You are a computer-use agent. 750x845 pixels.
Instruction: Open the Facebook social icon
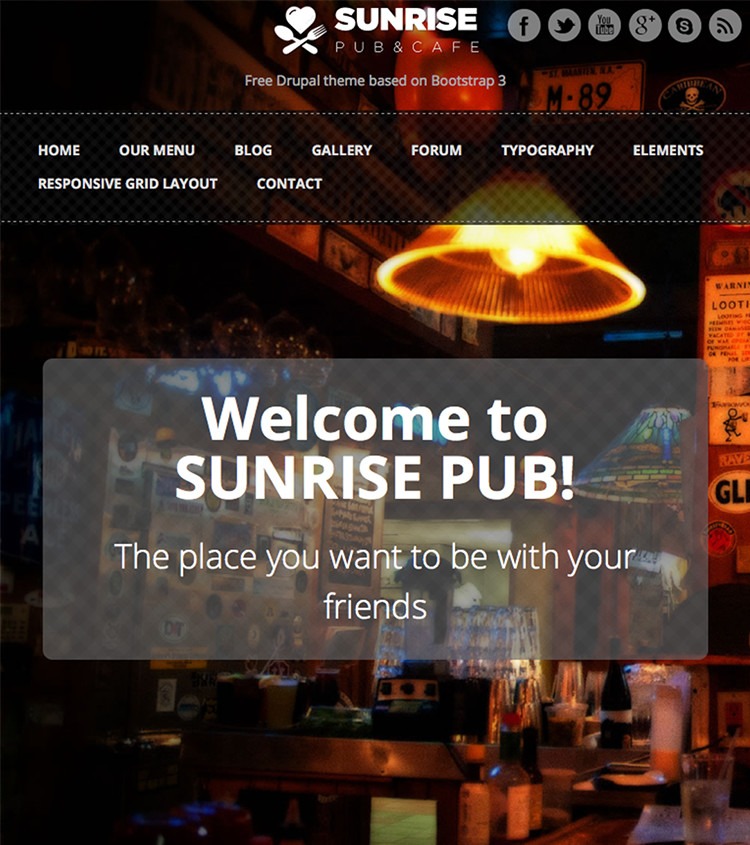pos(524,25)
